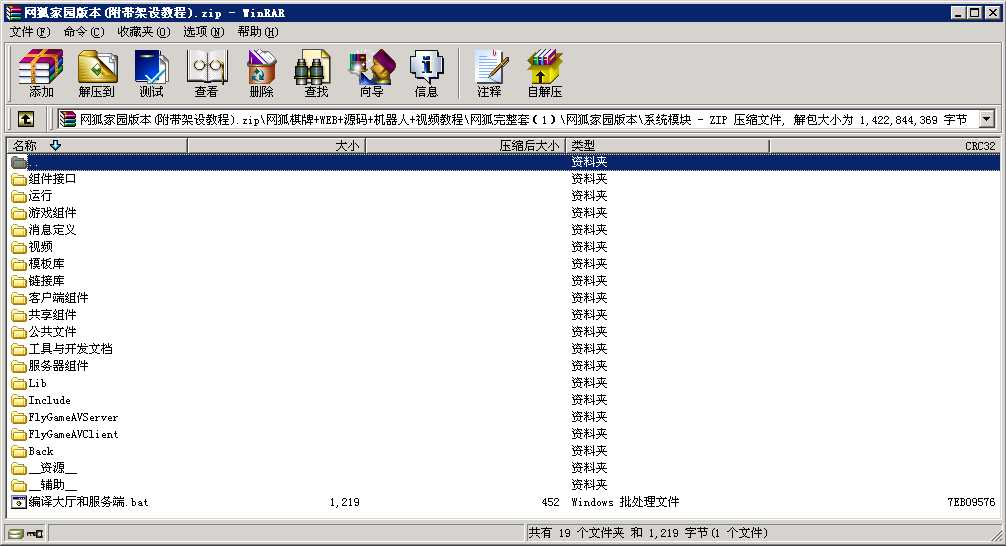This screenshot has height=546, width=1006.
Task: Select the Lib folder name
Action: (37, 383)
